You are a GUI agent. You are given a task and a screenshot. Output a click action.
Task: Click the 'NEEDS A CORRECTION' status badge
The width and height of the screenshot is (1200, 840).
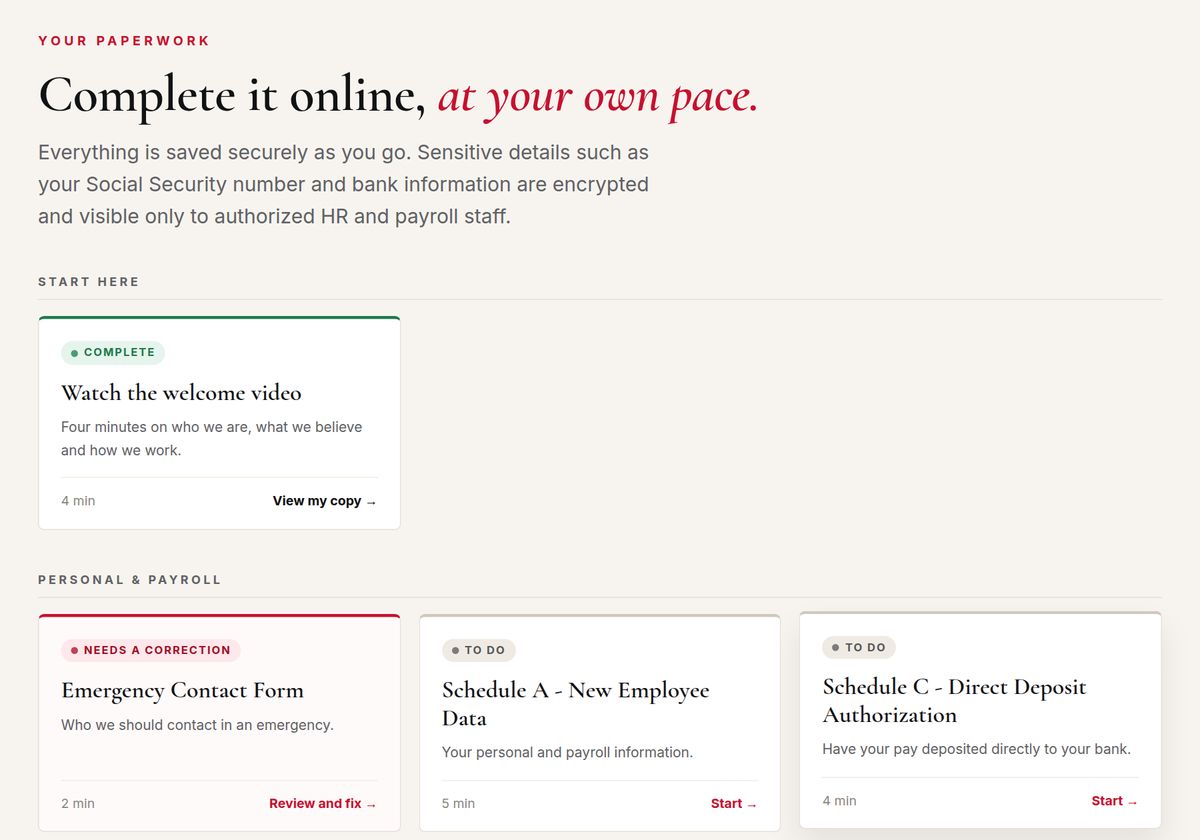(151, 650)
